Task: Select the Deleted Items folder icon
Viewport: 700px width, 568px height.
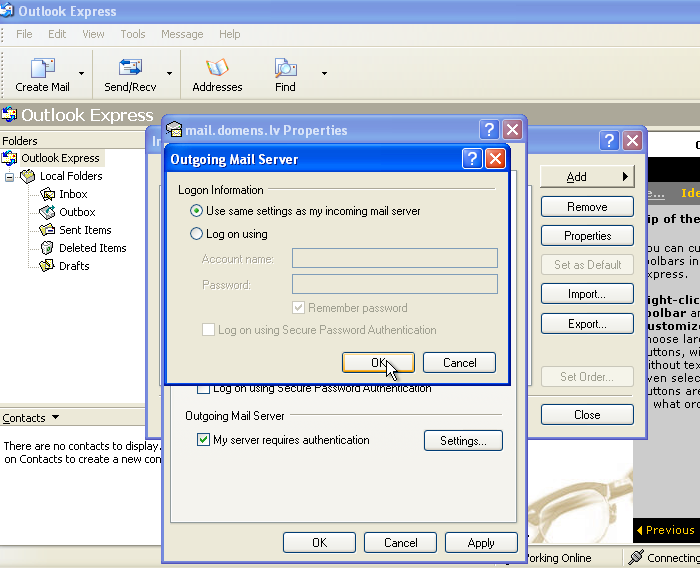Action: click(47, 248)
